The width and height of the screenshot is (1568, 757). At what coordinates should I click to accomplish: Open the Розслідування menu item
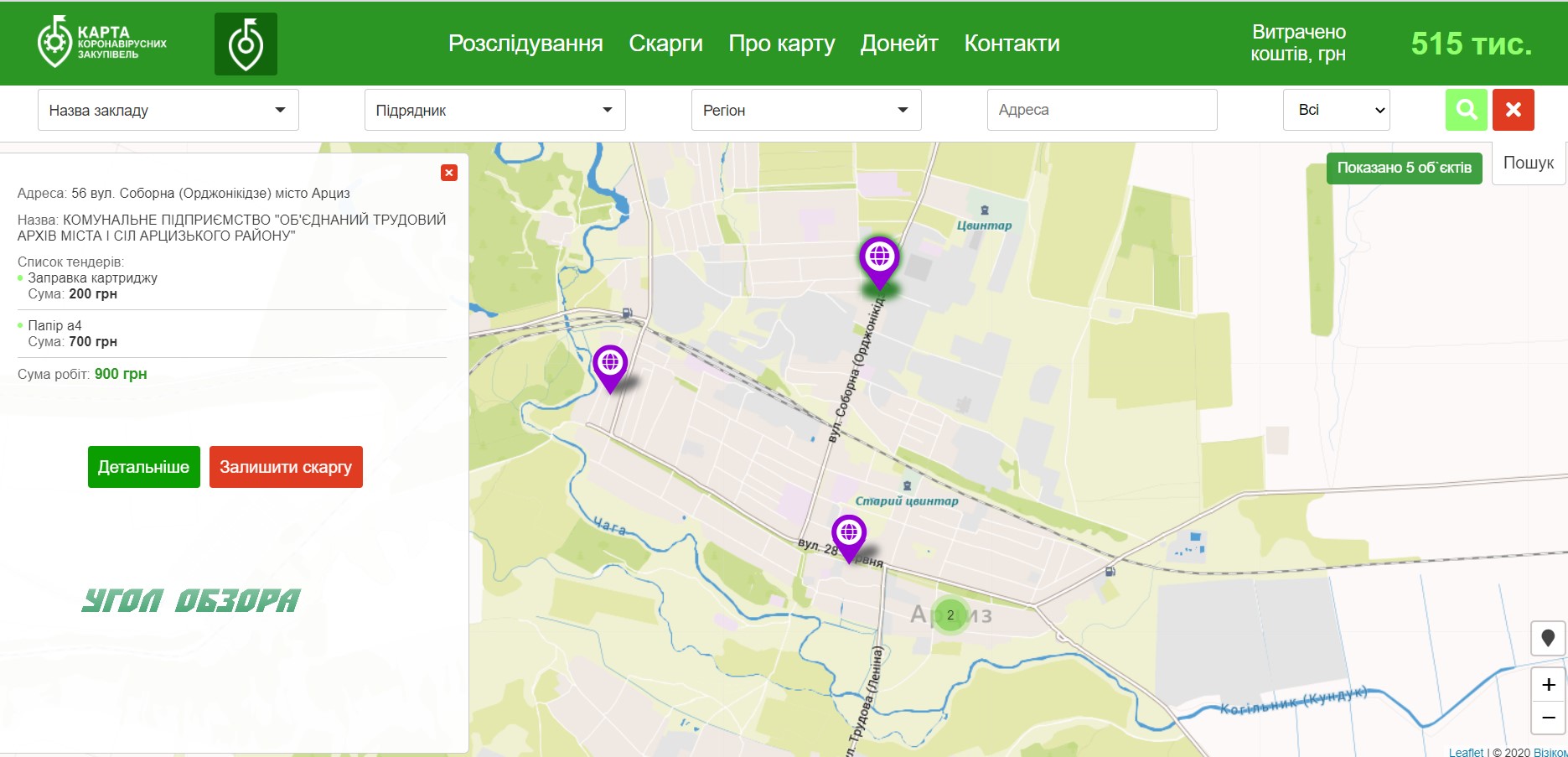coord(525,44)
